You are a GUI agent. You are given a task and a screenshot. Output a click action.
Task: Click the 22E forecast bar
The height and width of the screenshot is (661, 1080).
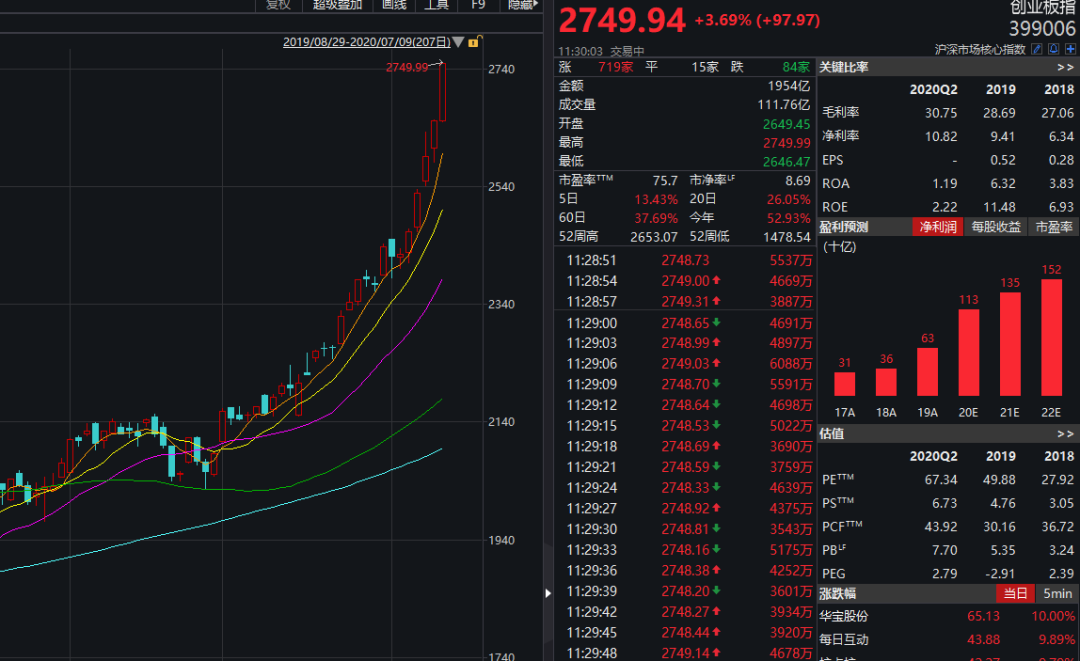coord(1051,337)
